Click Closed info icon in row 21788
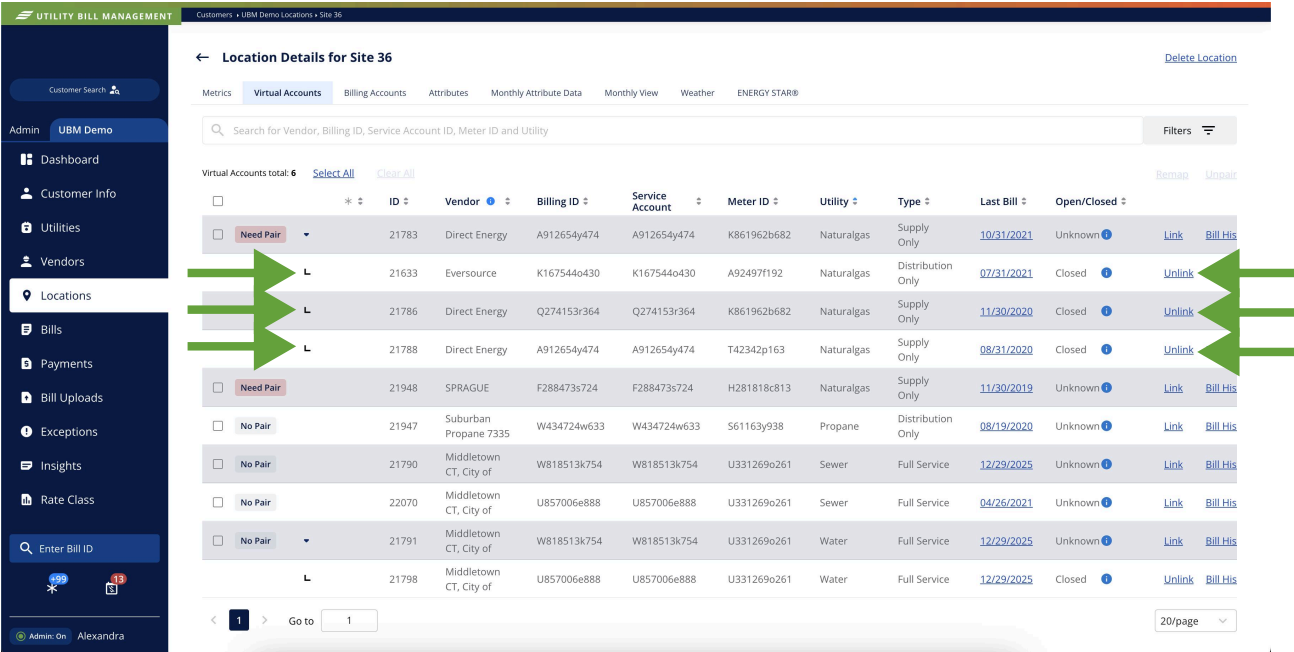1294x652 pixels. (1106, 350)
